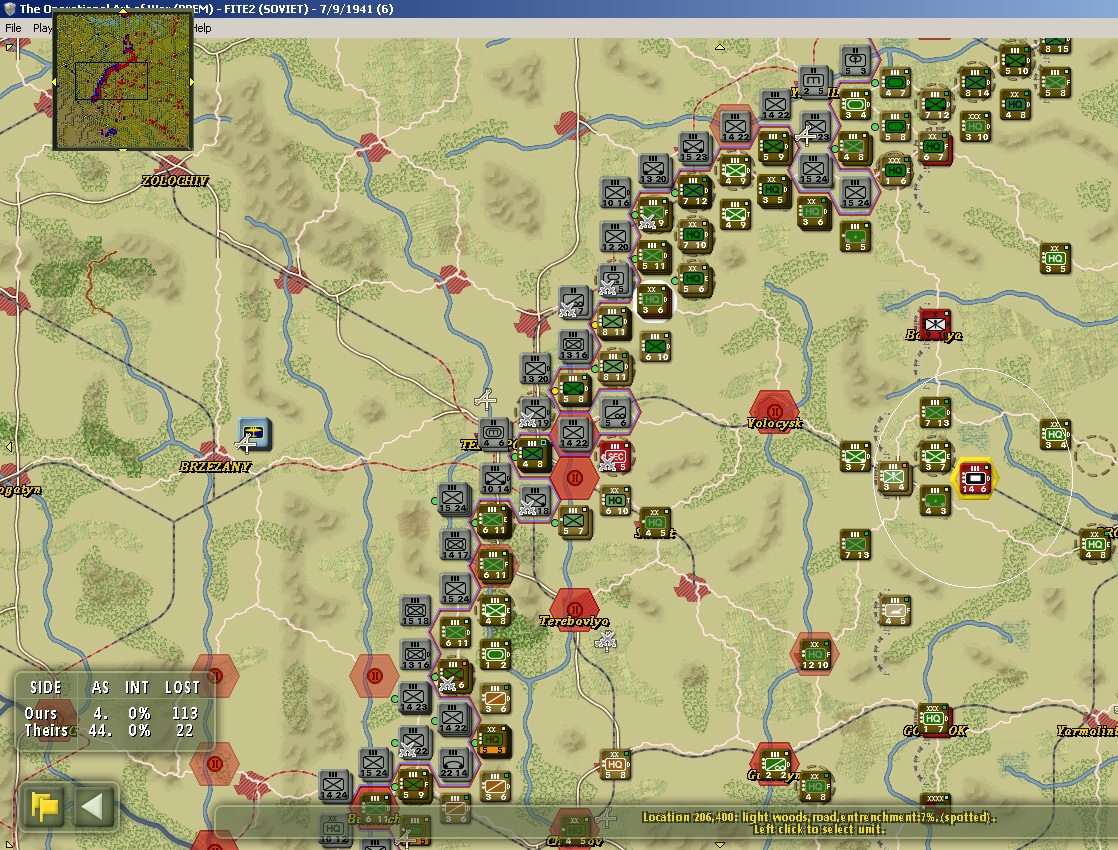This screenshot has height=850, width=1118.
Task: Select the German infantry unit 10 16
Action: [x=615, y=193]
